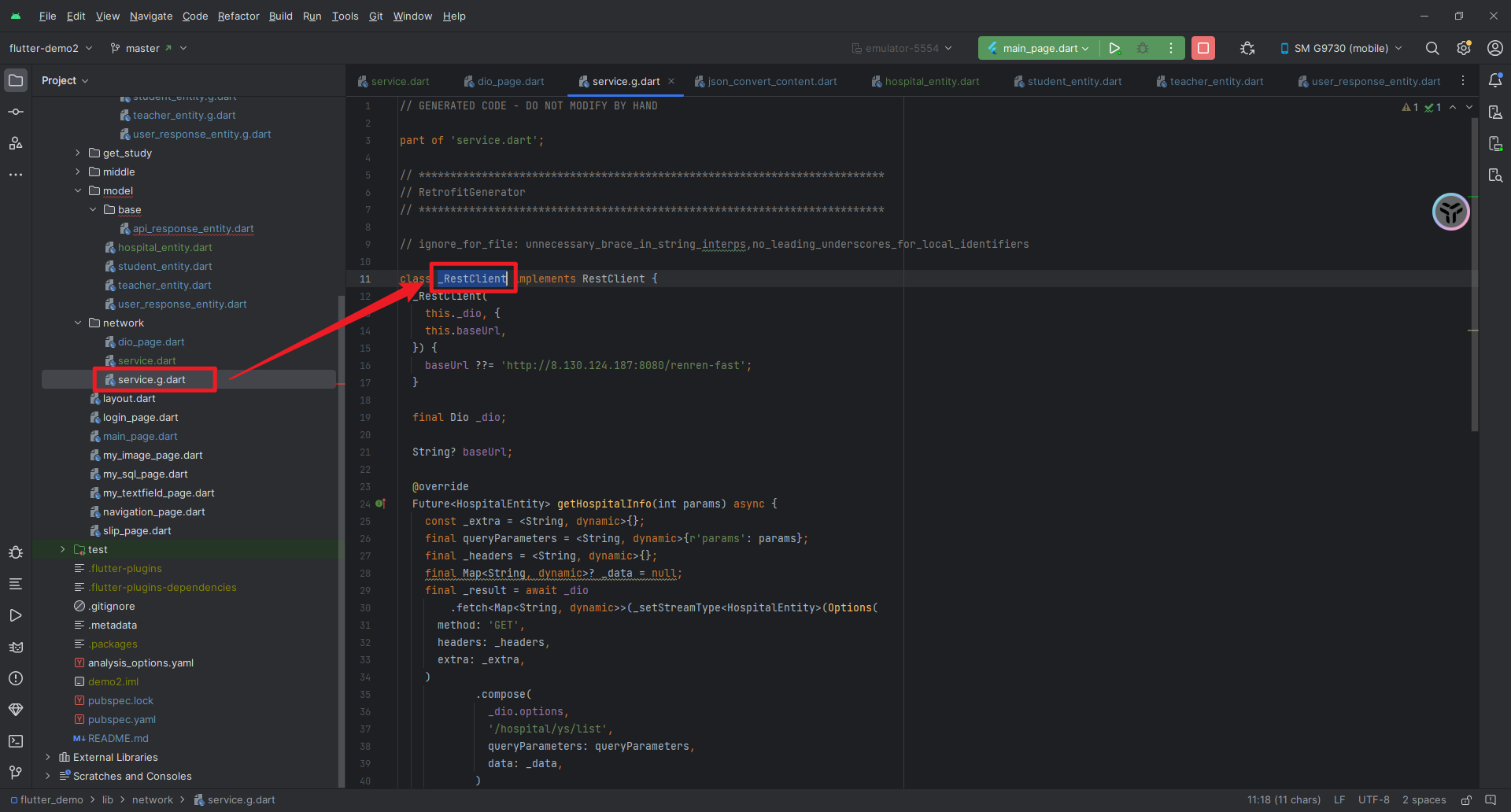Open pubspec.yaml in project tree
Viewport: 1511px width, 812px height.
121,719
